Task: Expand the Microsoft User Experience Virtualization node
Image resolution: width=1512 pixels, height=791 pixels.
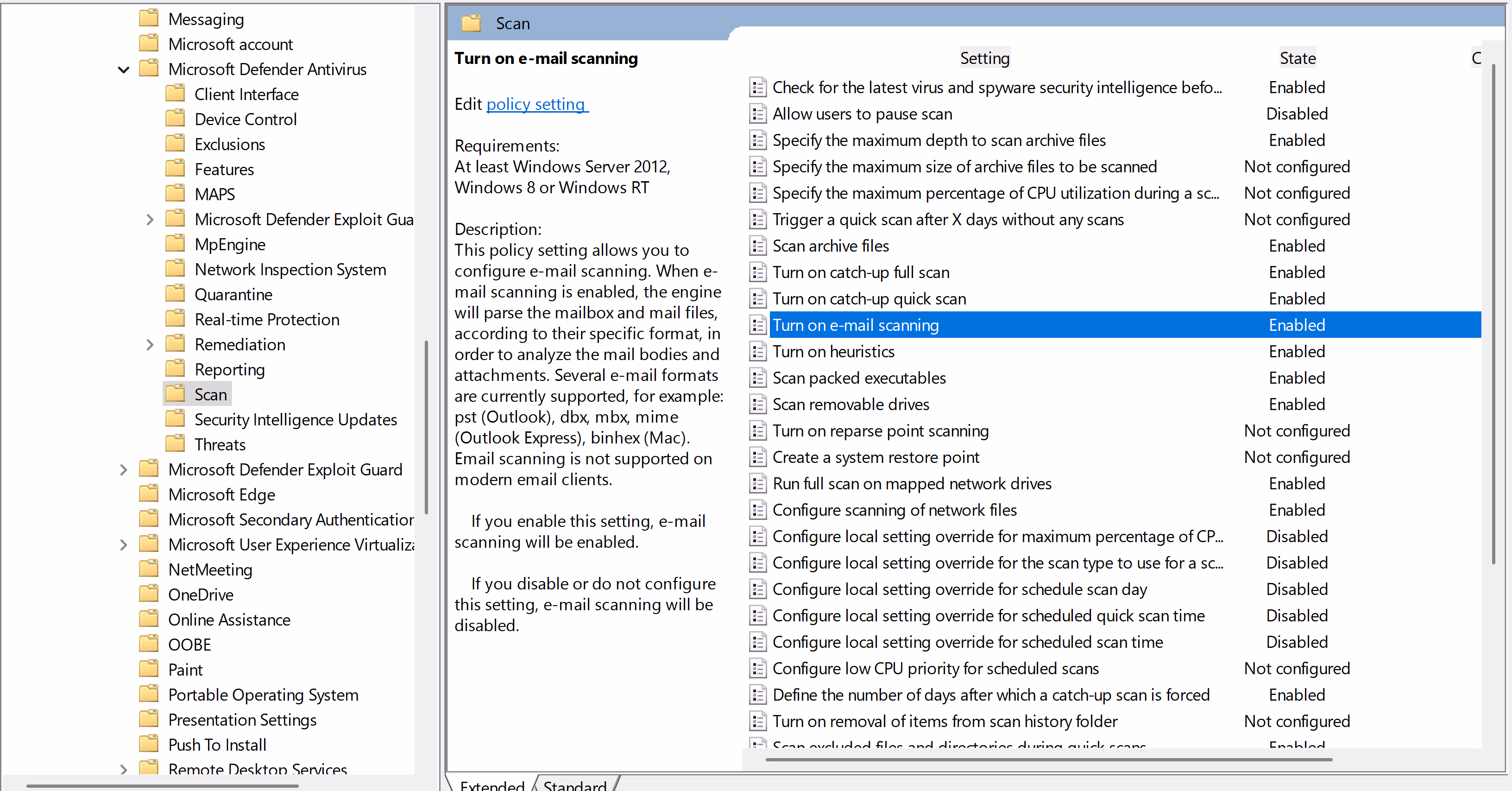Action: pyautogui.click(x=123, y=545)
